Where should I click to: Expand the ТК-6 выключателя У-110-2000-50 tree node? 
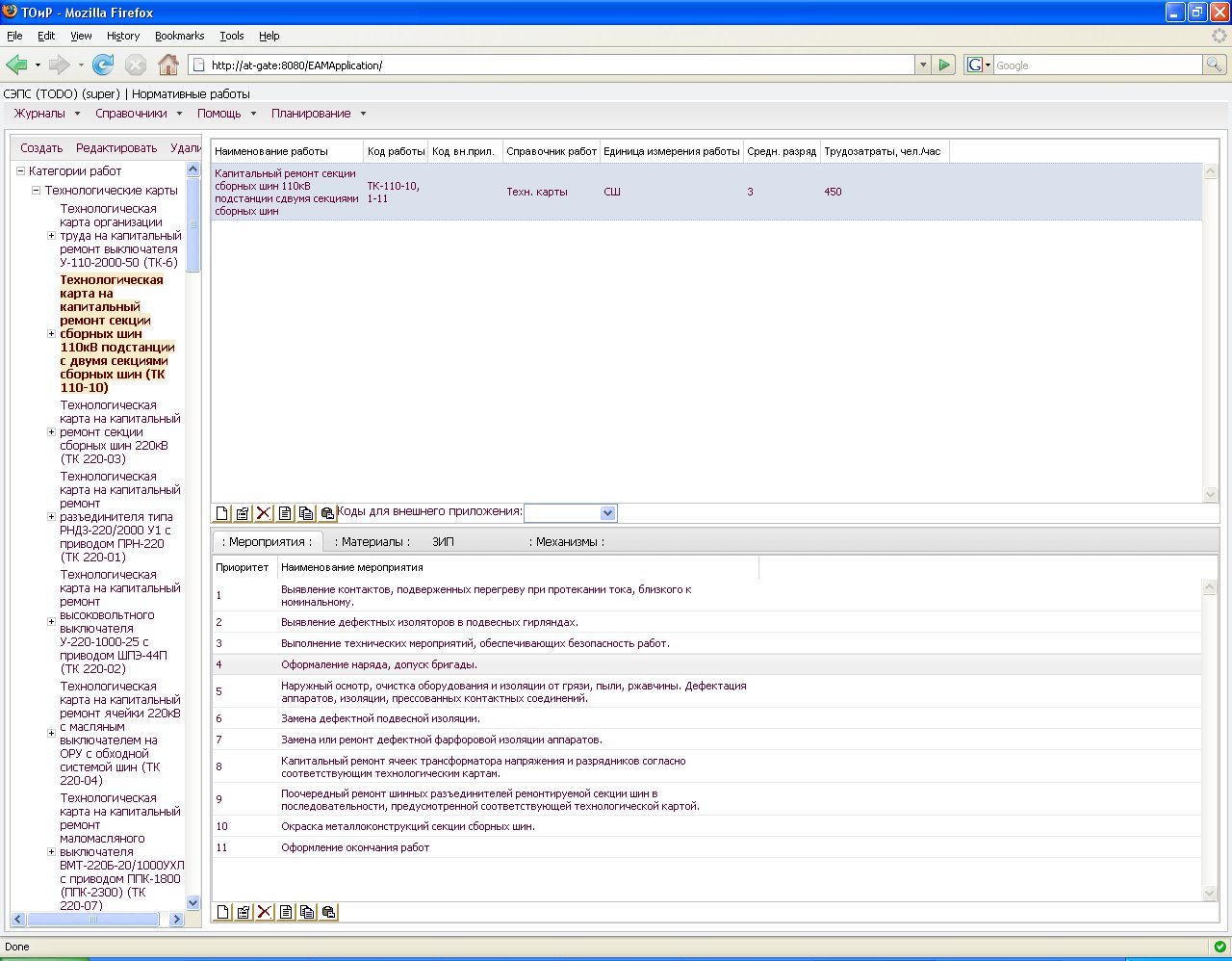click(52, 235)
